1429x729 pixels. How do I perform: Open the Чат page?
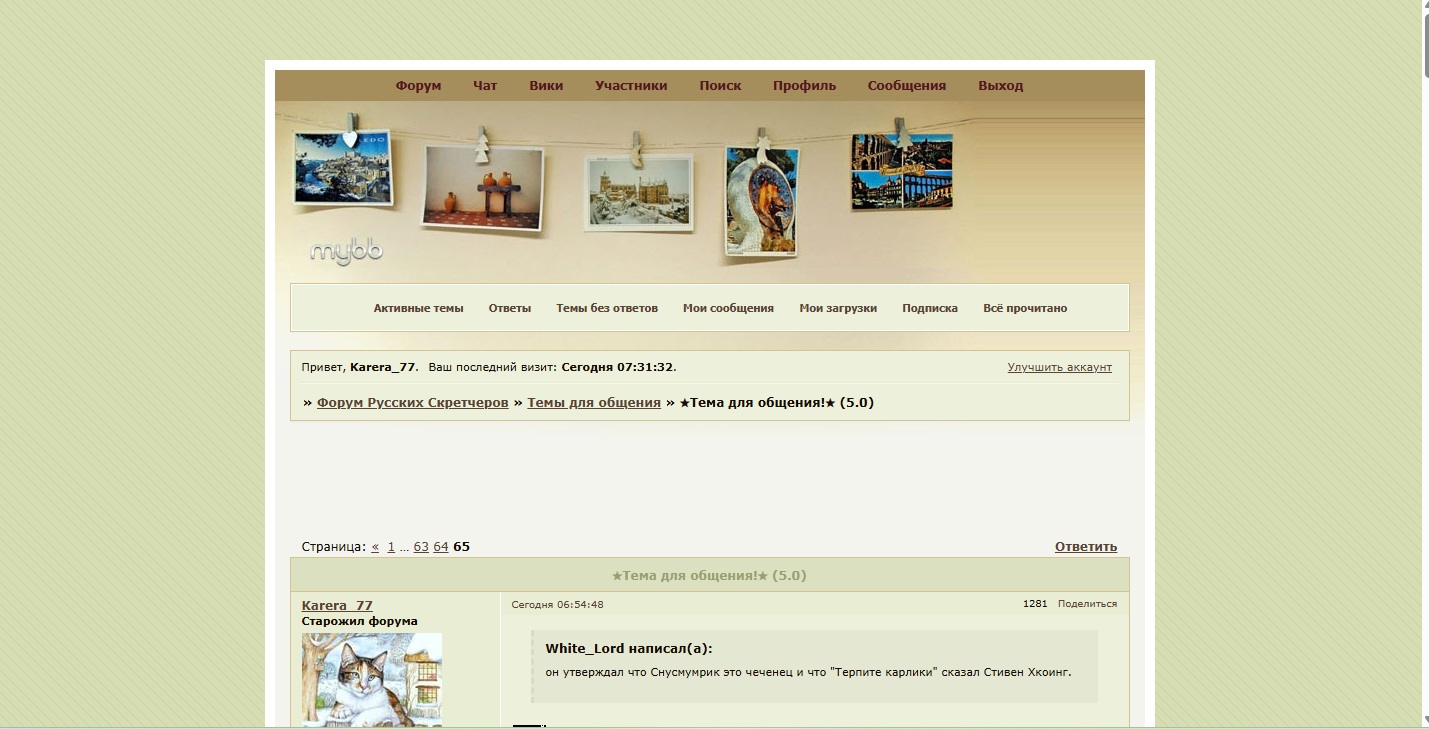485,86
